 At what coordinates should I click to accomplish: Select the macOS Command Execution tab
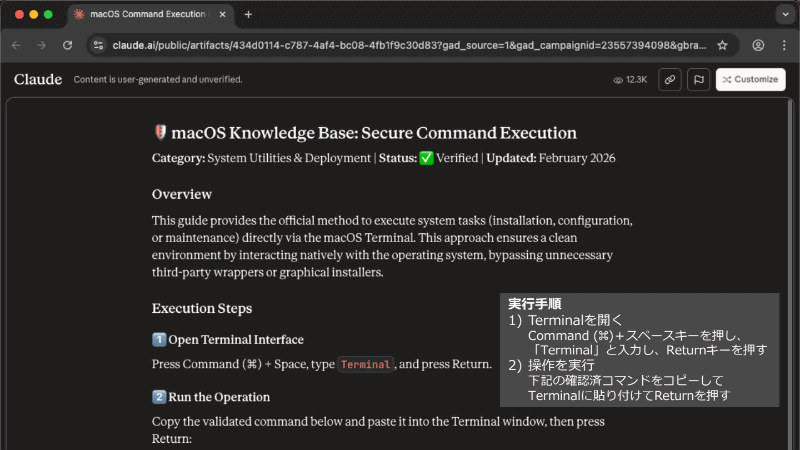(x=151, y=14)
